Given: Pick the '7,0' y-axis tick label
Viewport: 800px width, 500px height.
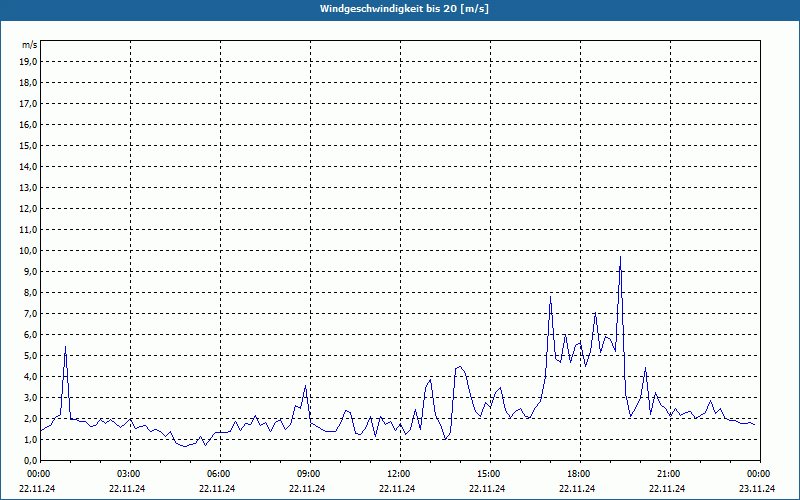Looking at the screenshot, I should click(x=30, y=313).
